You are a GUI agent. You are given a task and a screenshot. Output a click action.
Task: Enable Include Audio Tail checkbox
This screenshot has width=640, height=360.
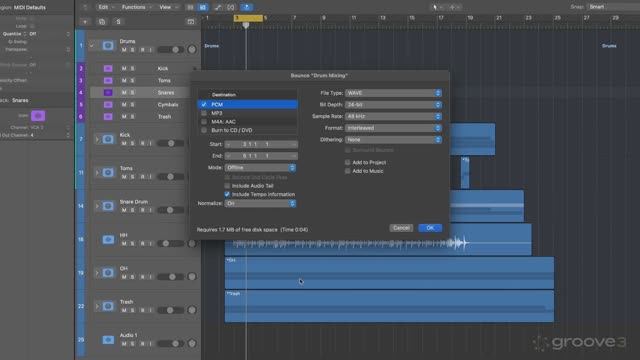[x=227, y=186]
